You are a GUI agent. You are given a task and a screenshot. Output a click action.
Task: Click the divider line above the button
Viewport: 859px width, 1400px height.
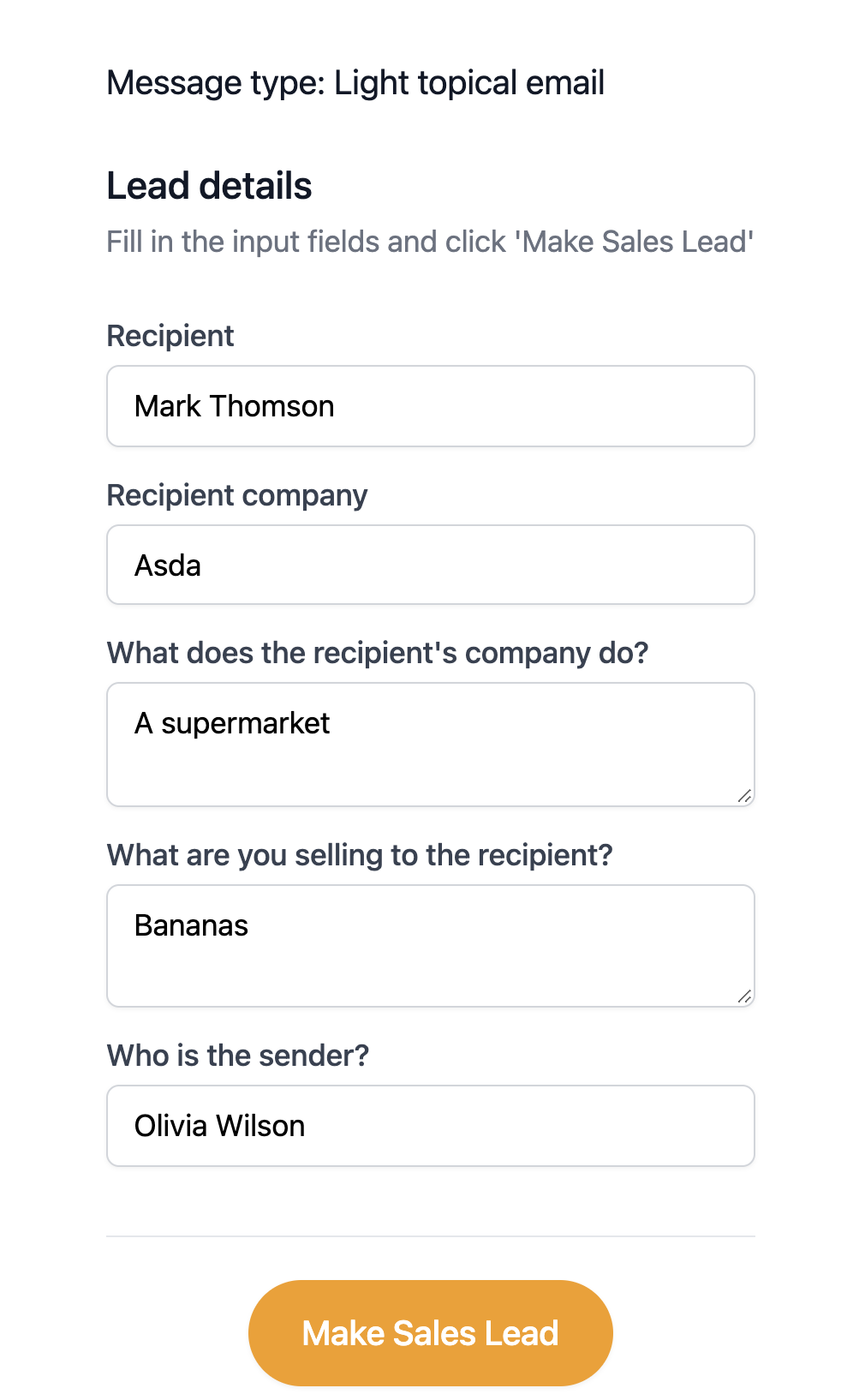pos(430,1236)
